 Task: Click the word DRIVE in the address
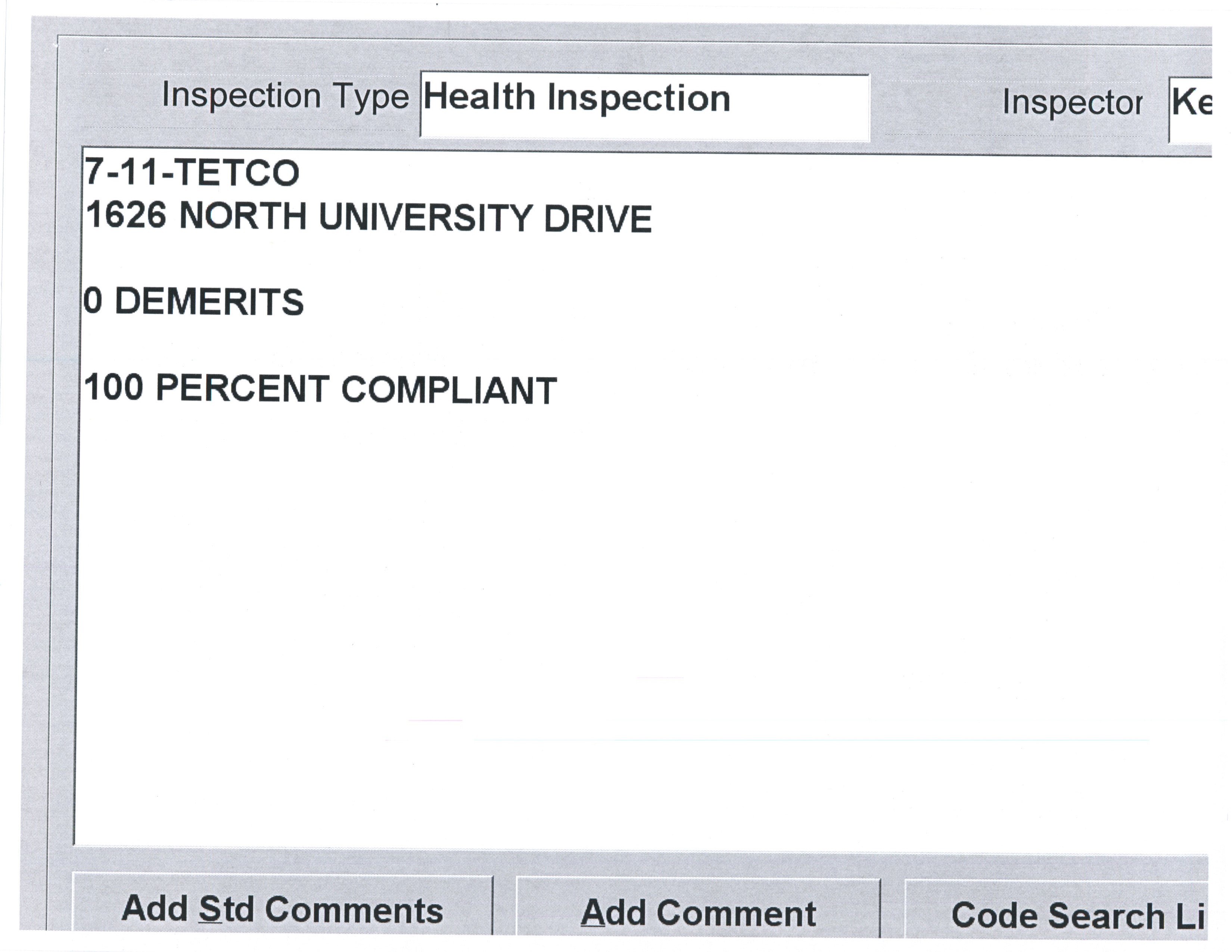click(x=597, y=219)
